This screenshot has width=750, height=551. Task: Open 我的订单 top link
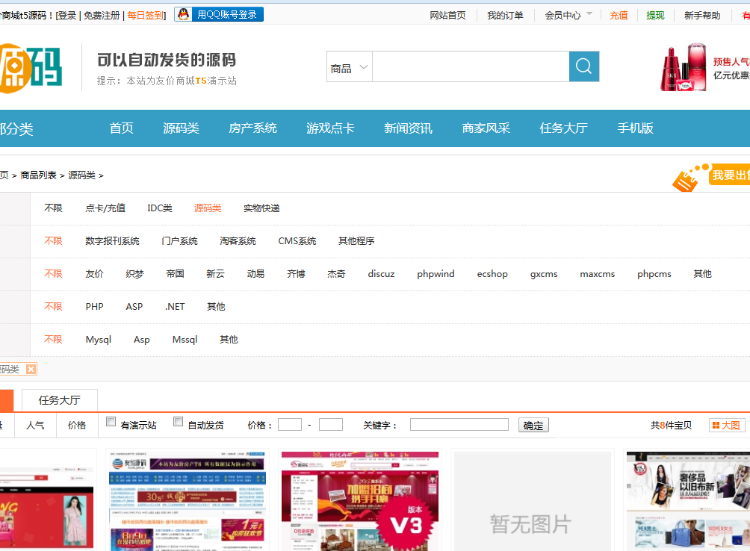pyautogui.click(x=505, y=15)
